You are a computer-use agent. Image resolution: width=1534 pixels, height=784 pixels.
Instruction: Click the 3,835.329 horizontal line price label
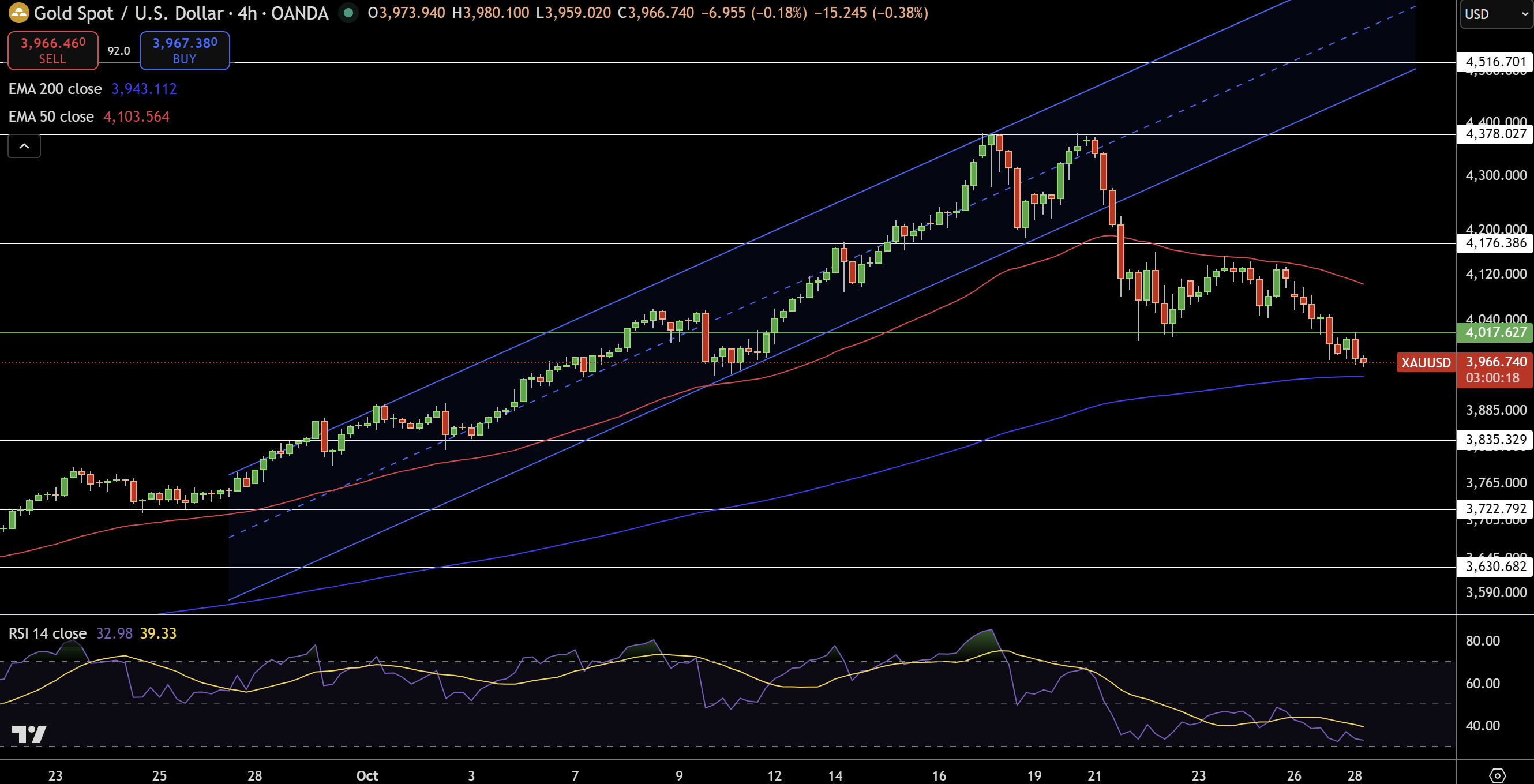pyautogui.click(x=1495, y=440)
